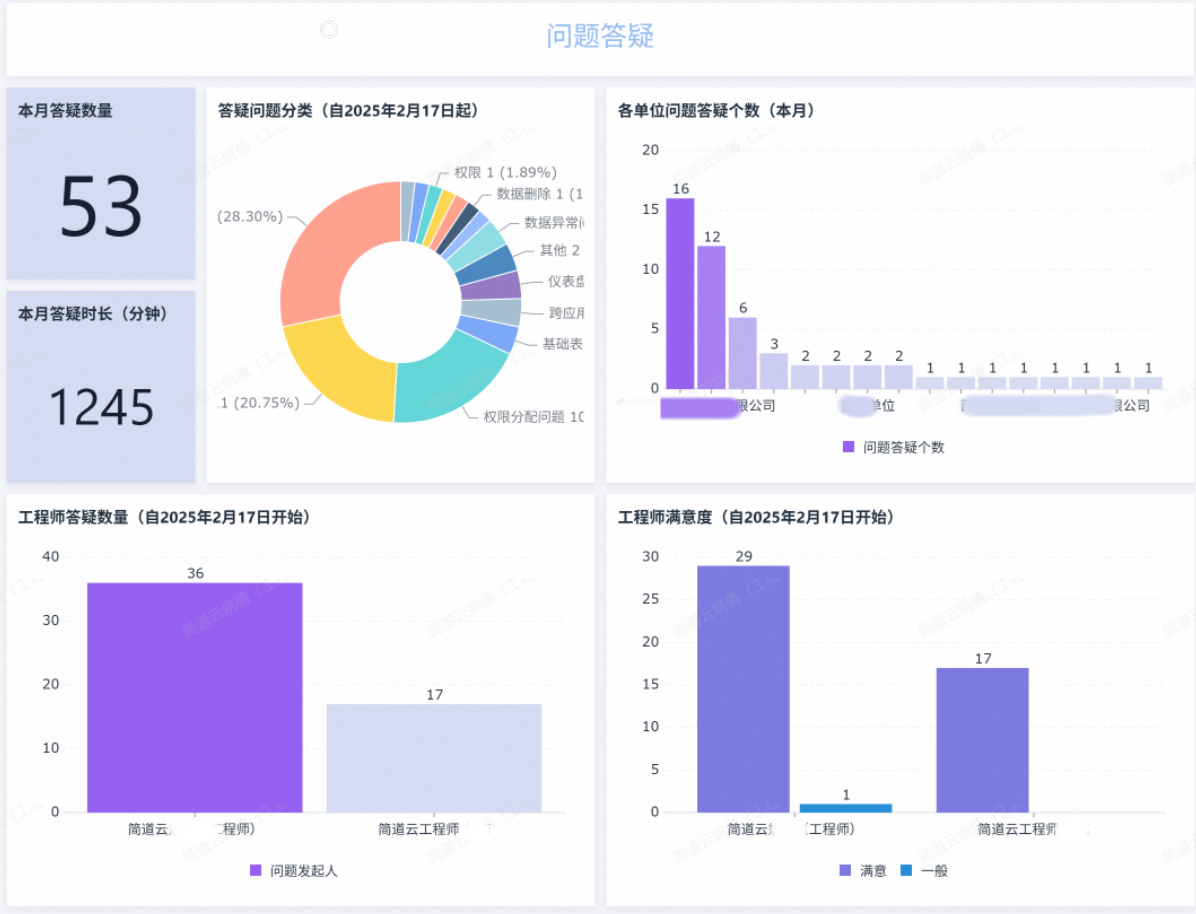
Task: Click the 问题答疑 dashboard title
Action: [x=600, y=36]
